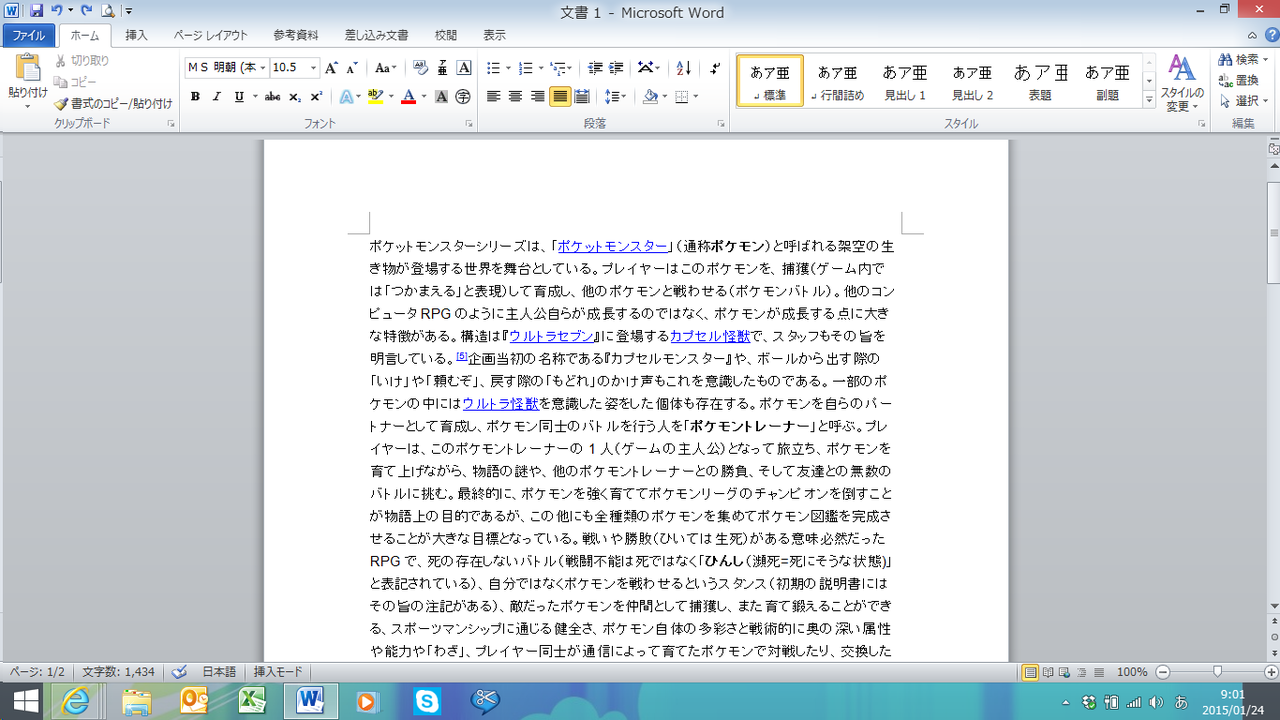This screenshot has width=1280, height=720.
Task: Click the increase indent icon
Action: click(617, 68)
